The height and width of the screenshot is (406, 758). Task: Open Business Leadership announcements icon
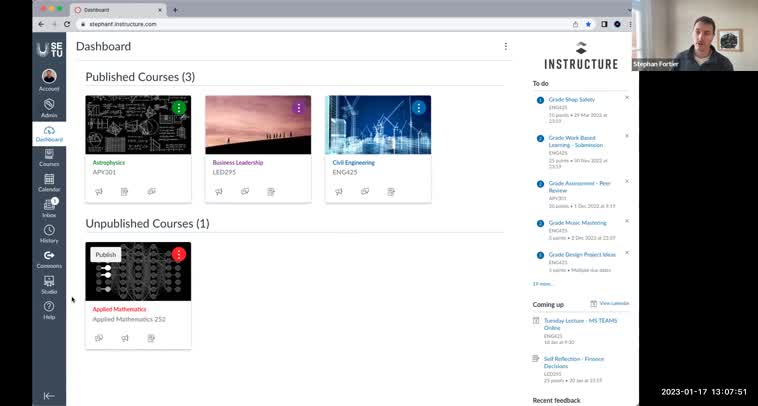[x=219, y=191]
